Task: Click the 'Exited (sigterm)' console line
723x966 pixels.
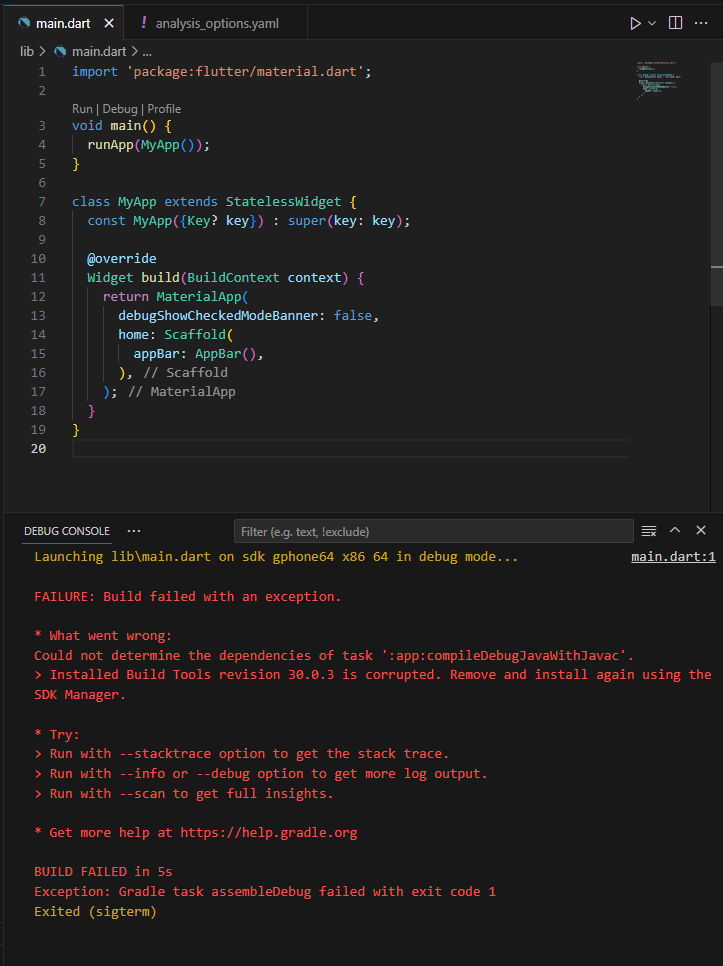Action: (95, 912)
